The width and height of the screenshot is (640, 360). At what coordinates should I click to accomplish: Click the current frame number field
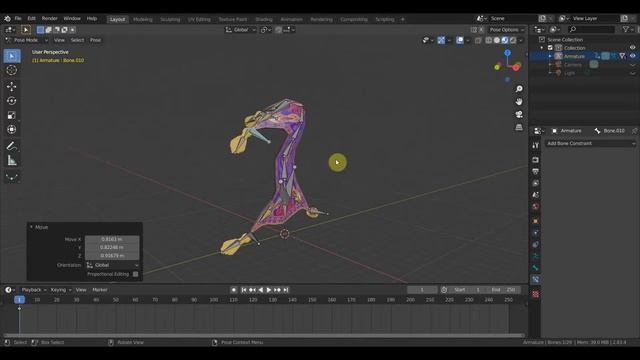422,290
